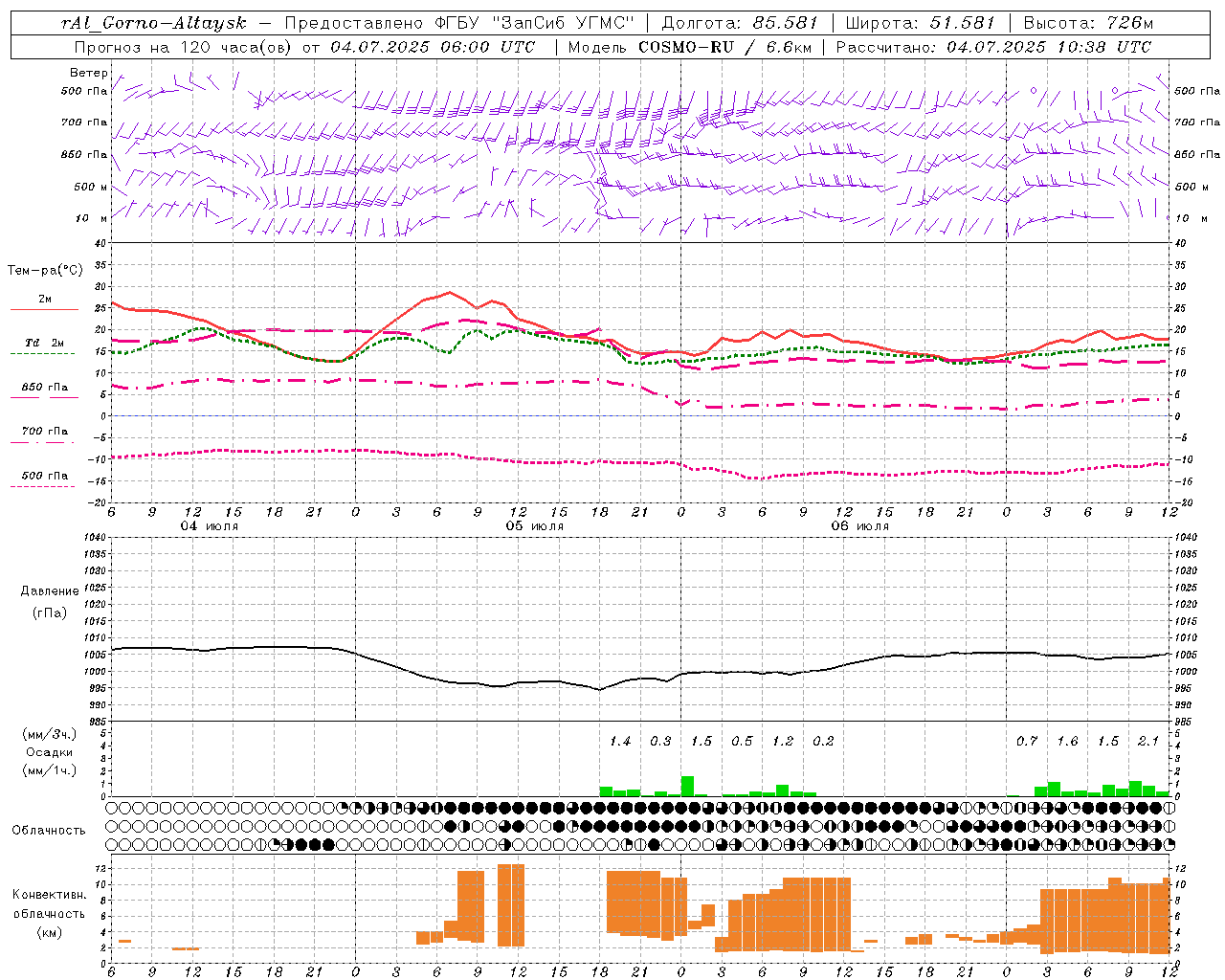
Task: Select the longitude value Долгота: 85.581
Action: (x=742, y=23)
